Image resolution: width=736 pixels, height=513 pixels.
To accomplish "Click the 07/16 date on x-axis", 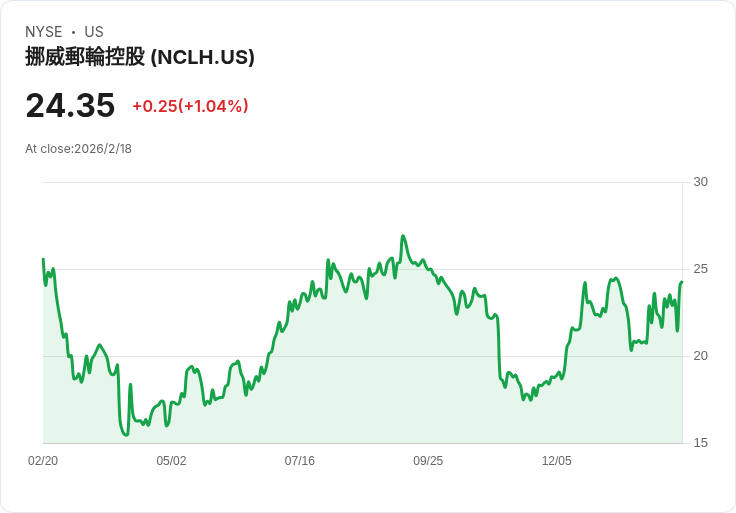I will click(300, 461).
